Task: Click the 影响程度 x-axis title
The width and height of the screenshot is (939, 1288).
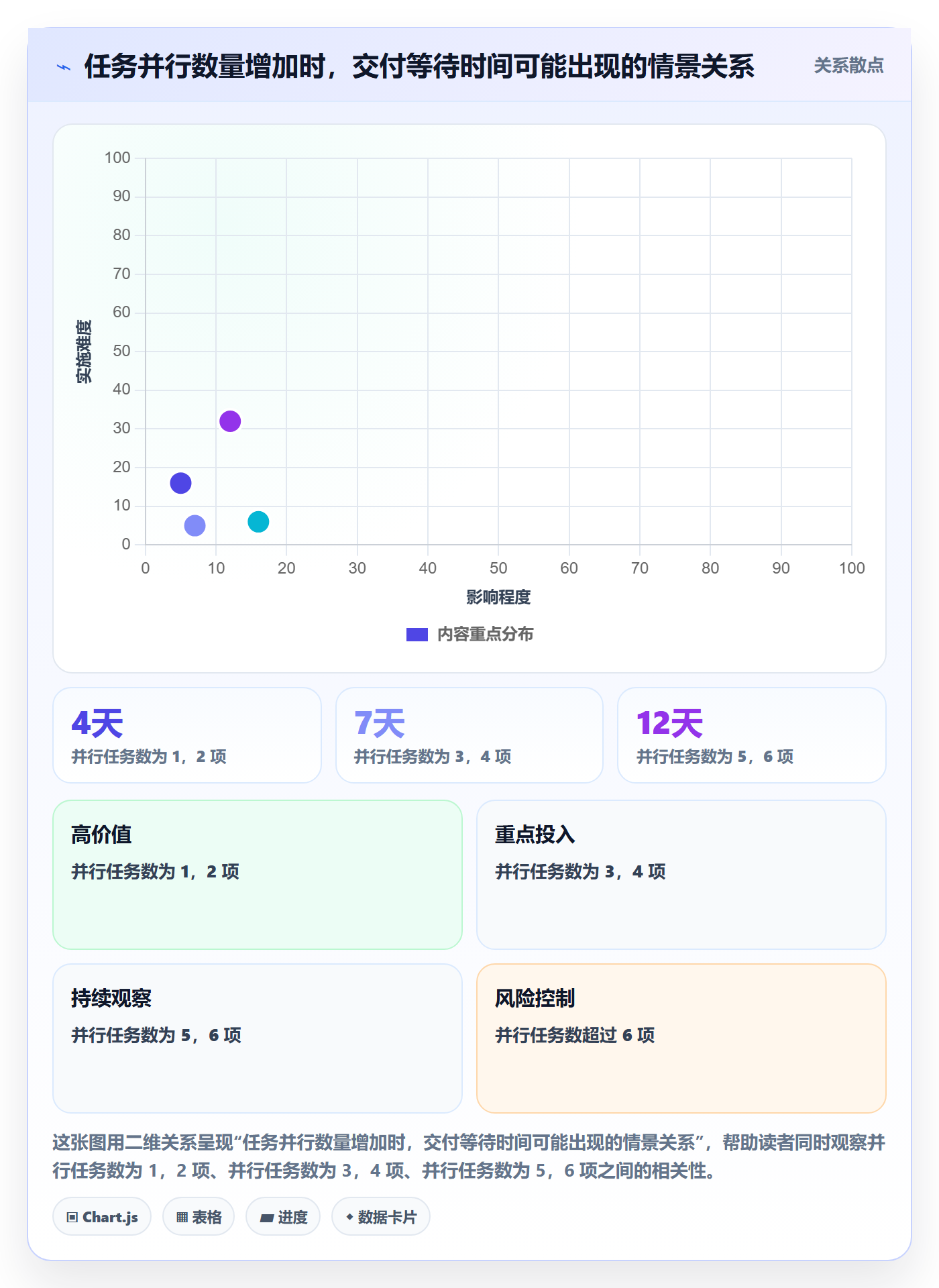Action: [498, 597]
